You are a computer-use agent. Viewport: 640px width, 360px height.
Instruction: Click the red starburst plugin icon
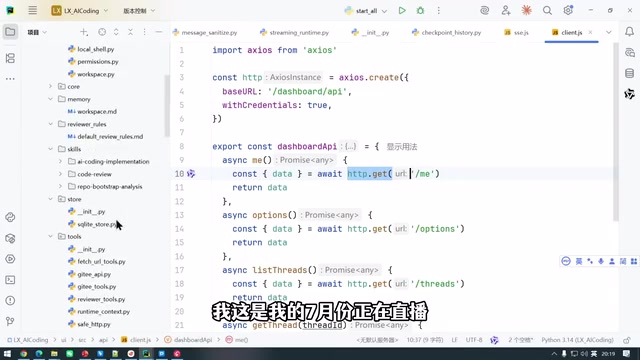point(527,11)
